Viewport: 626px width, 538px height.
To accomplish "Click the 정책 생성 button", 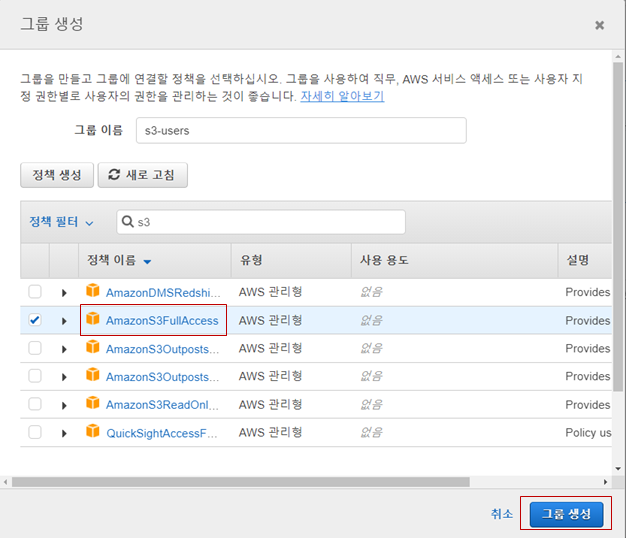I will [x=57, y=175].
